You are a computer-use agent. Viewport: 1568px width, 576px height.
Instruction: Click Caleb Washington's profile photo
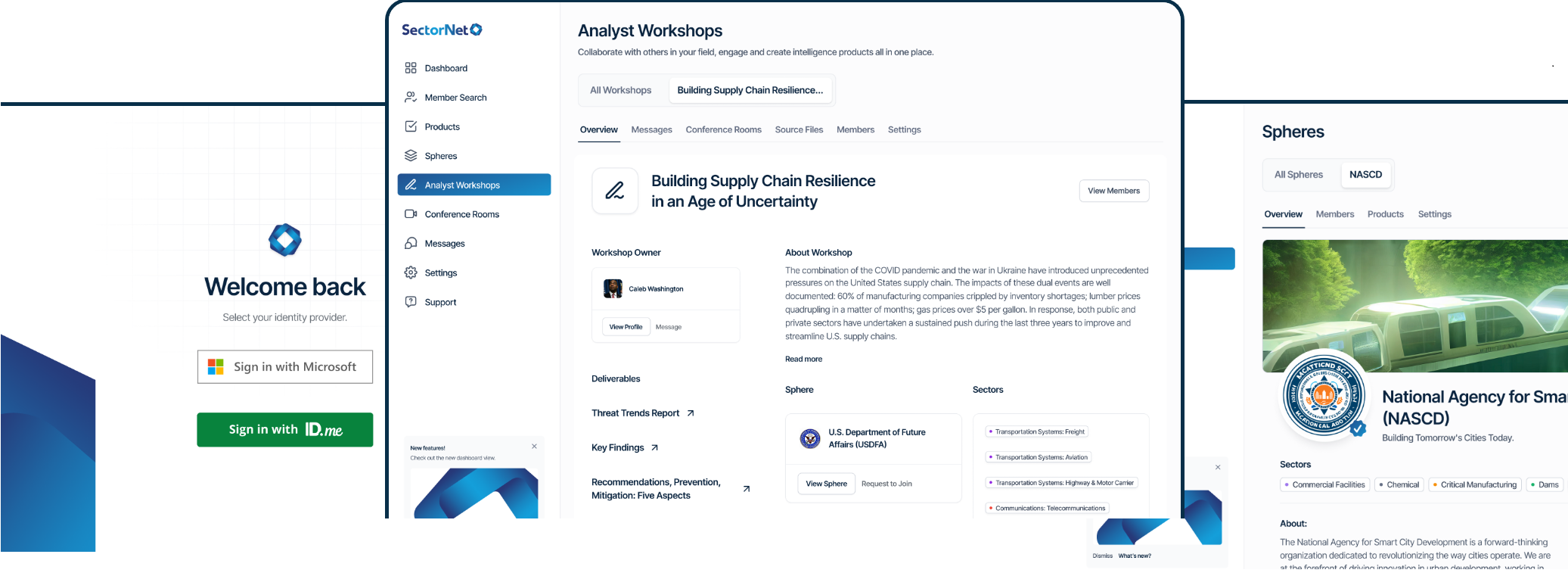coord(613,289)
